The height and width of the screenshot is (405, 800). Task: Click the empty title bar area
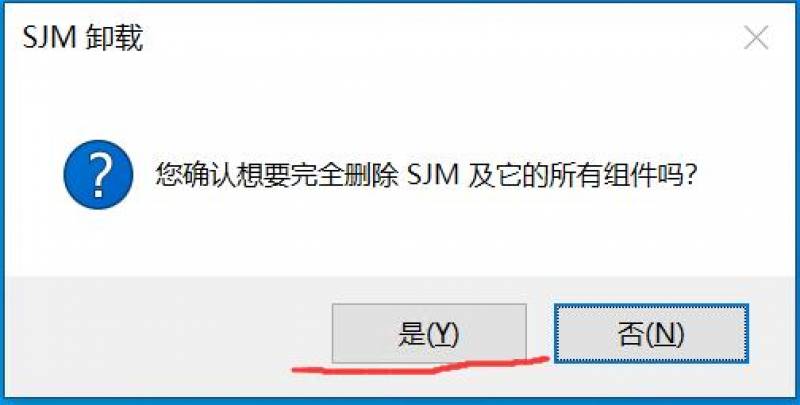point(439,38)
